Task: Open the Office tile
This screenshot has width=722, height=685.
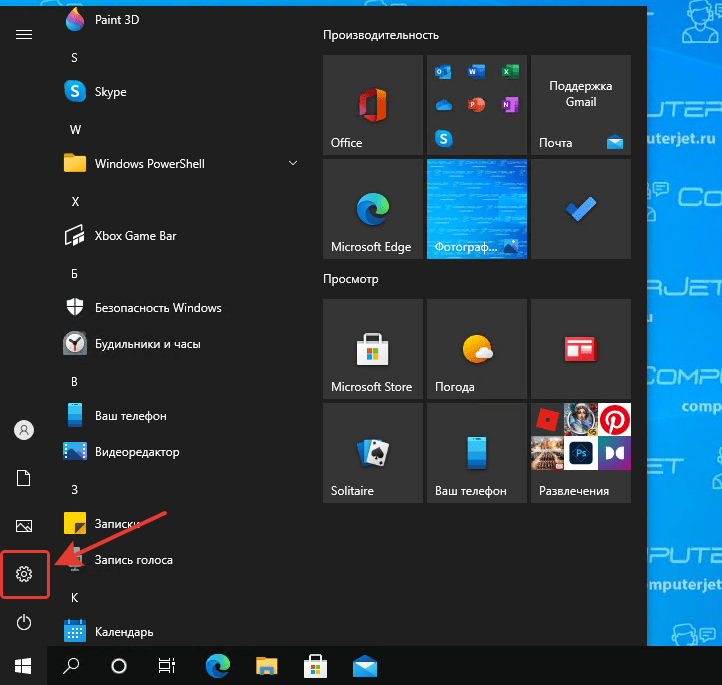Action: click(372, 105)
